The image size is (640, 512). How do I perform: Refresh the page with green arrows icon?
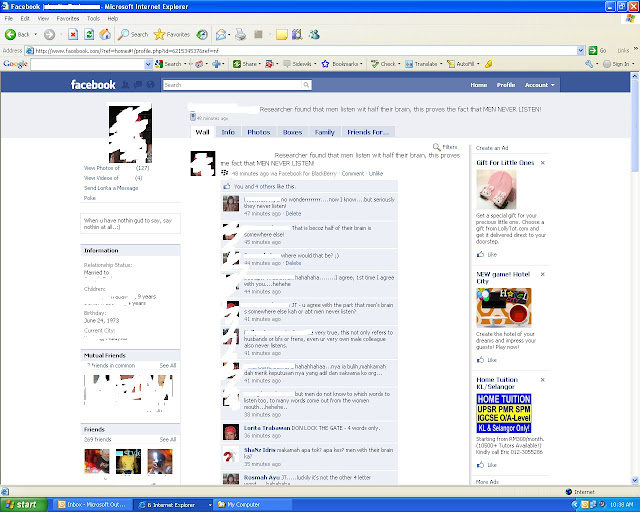(89, 35)
